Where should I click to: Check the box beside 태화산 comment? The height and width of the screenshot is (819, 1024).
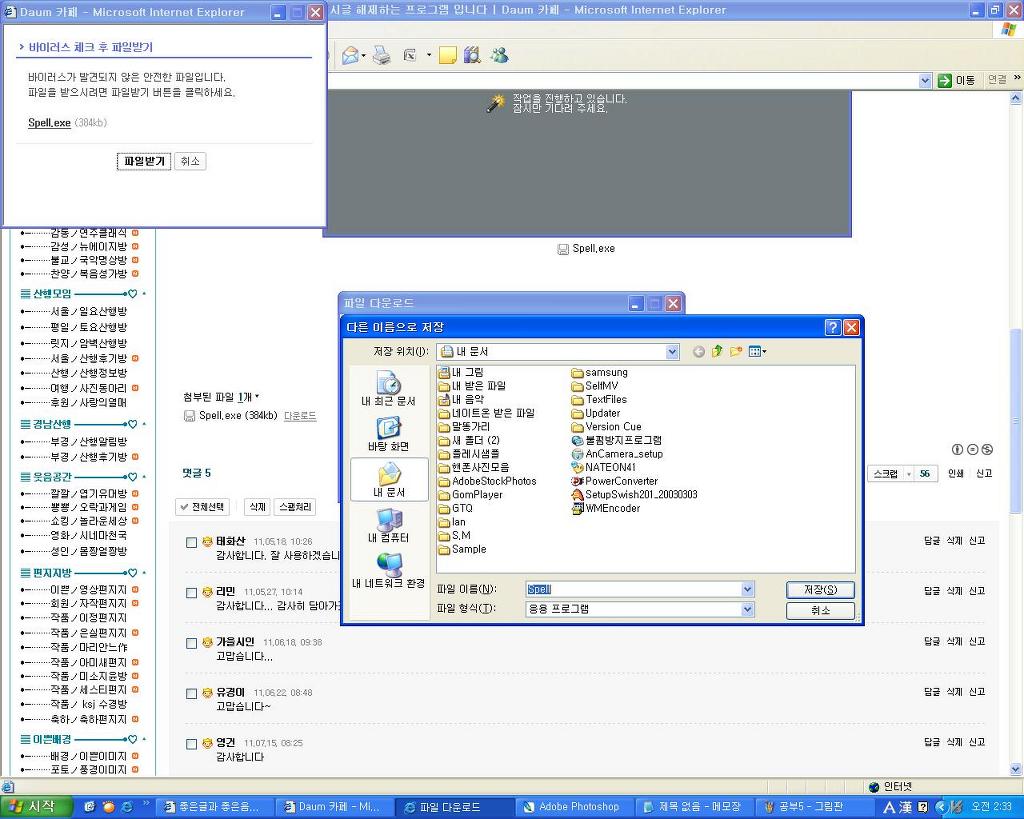point(192,542)
